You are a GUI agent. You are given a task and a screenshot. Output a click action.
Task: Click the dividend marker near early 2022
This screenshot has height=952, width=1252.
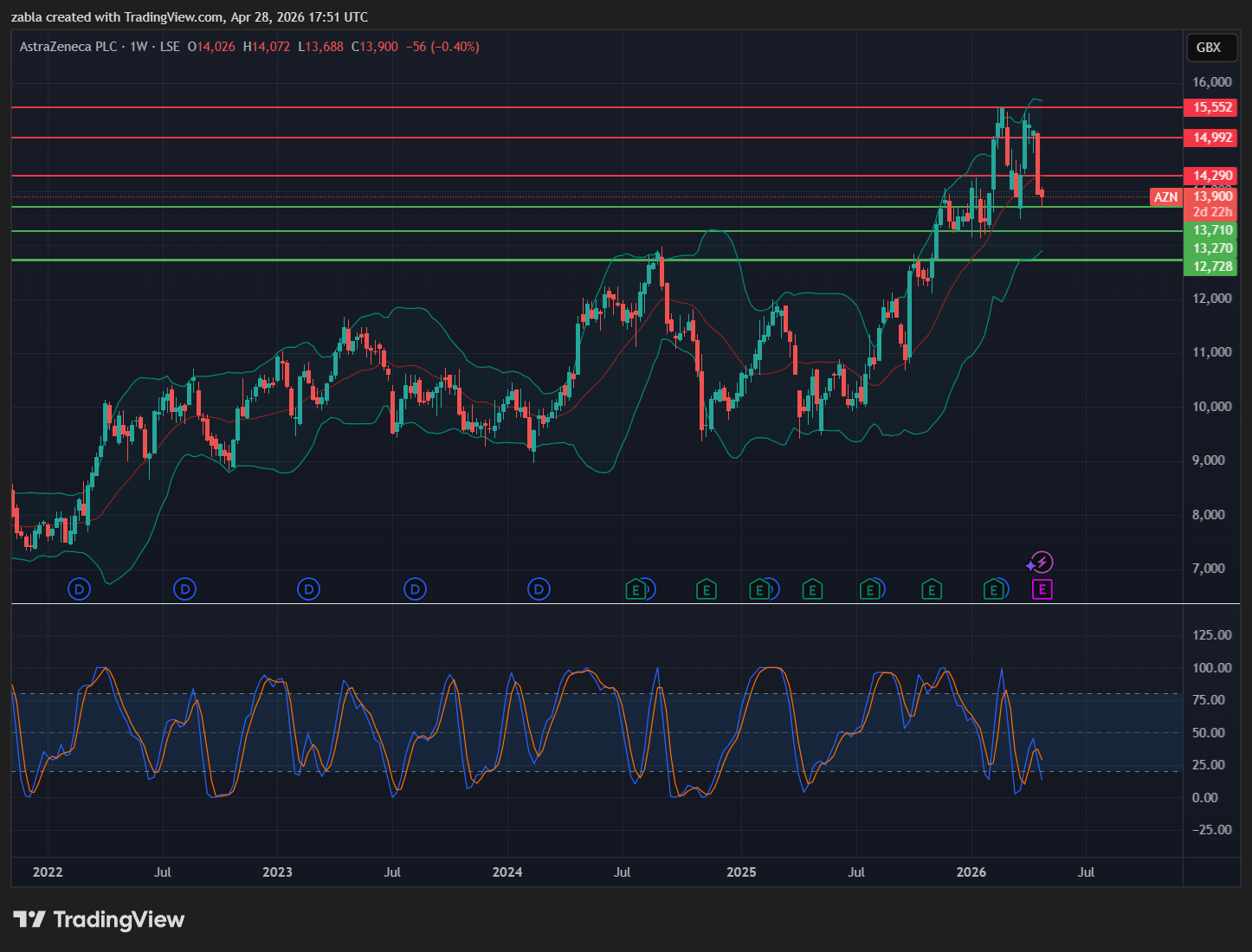[80, 589]
